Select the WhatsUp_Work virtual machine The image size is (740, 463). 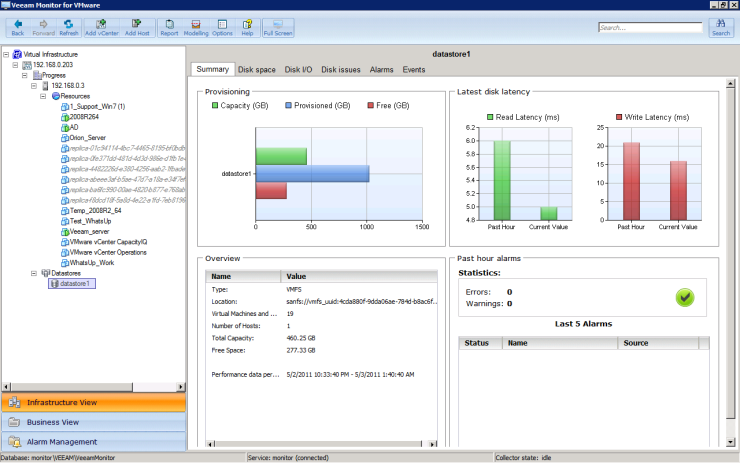pos(92,262)
